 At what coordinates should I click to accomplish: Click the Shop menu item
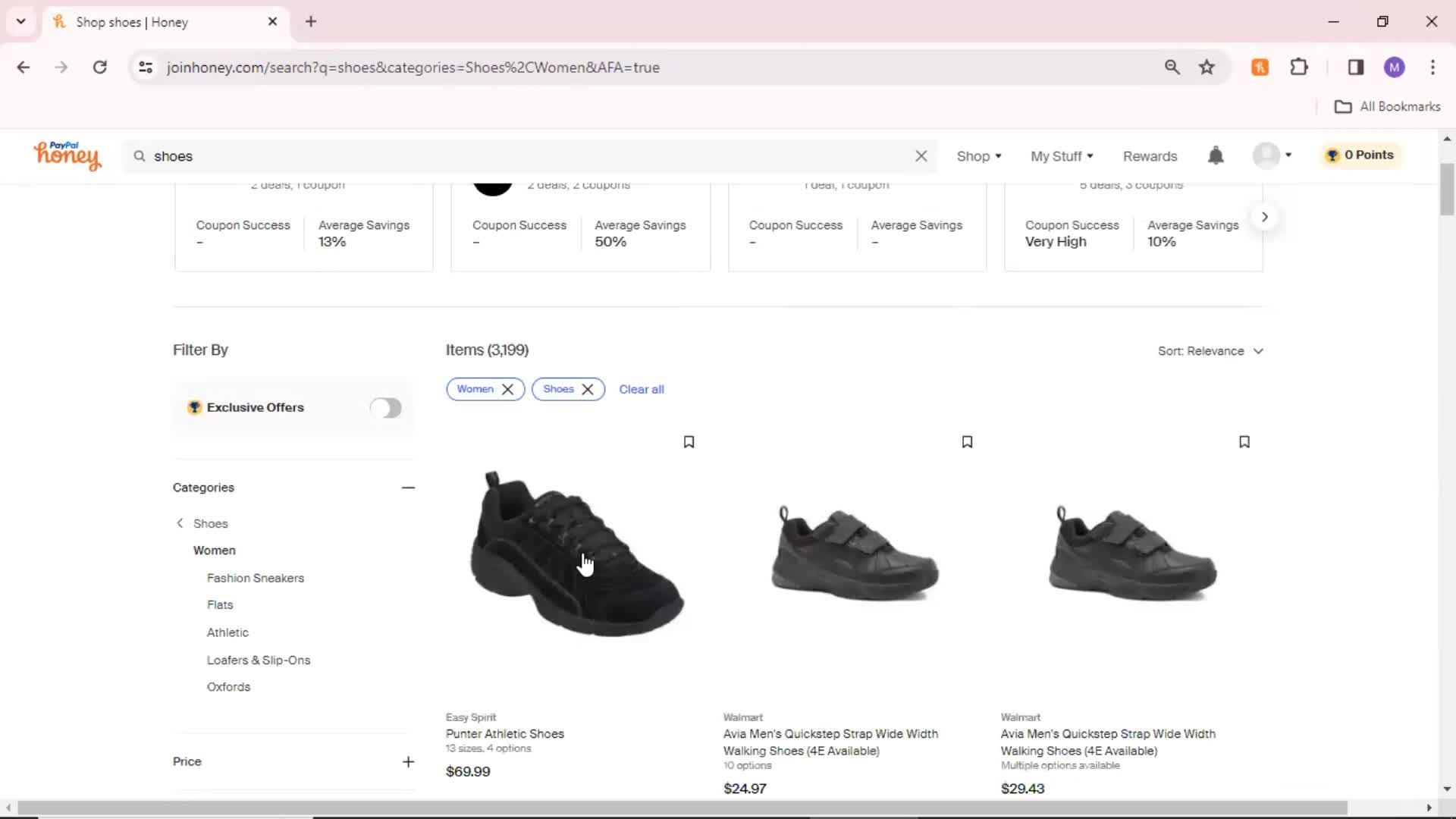click(x=978, y=156)
